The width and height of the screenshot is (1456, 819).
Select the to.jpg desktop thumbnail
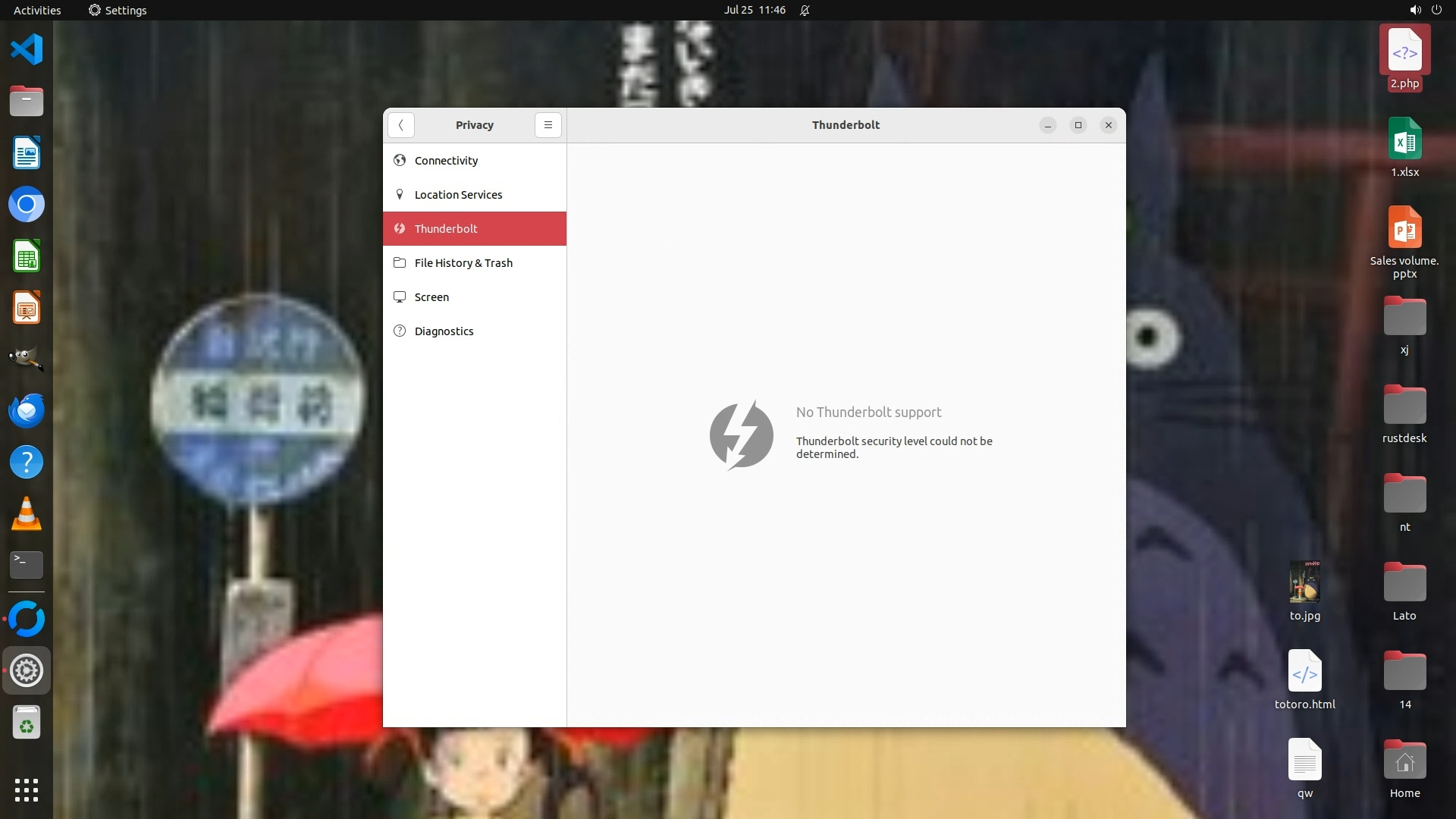coord(1304,582)
